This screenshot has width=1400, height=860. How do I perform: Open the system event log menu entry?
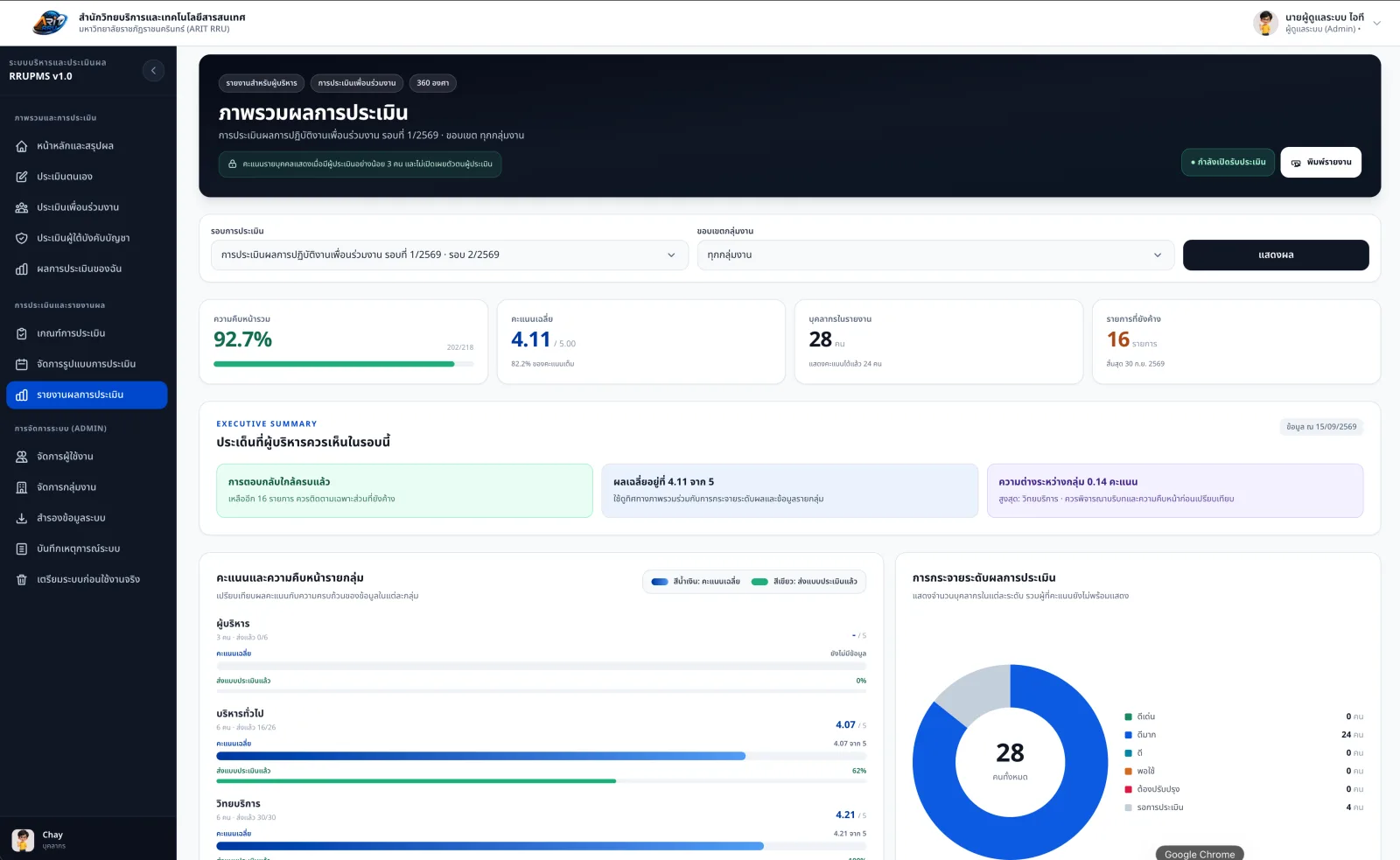[87, 549]
